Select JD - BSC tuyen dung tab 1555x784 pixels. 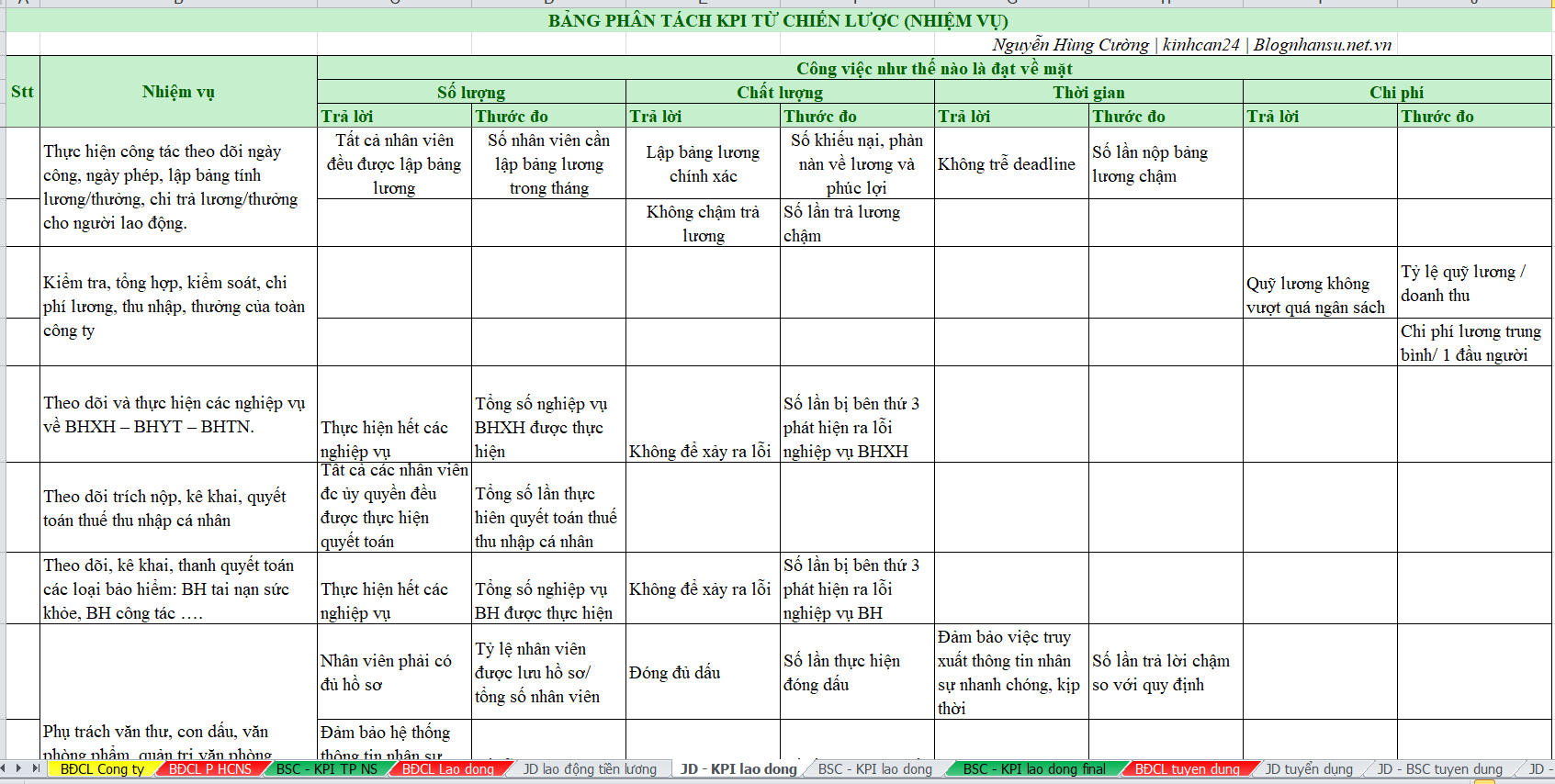(1439, 769)
